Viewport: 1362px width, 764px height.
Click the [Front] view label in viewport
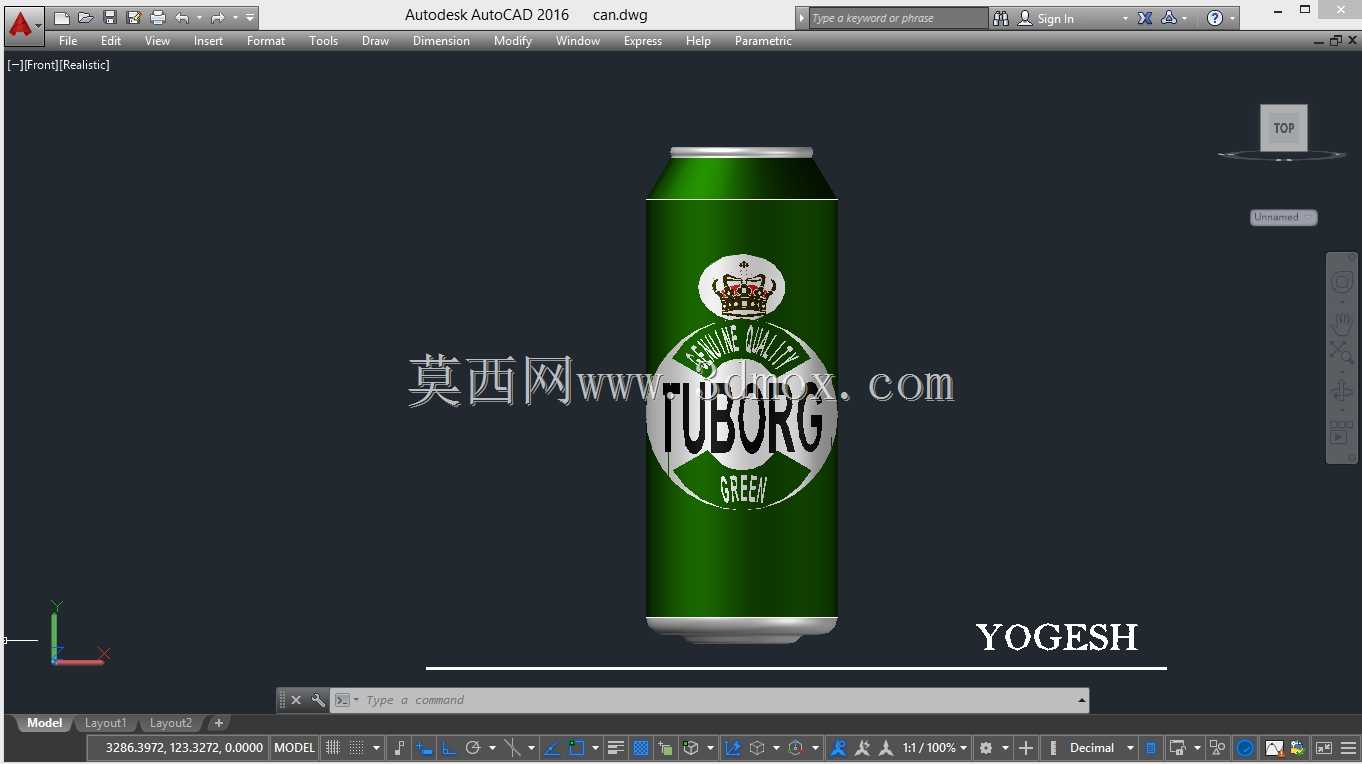(41, 65)
